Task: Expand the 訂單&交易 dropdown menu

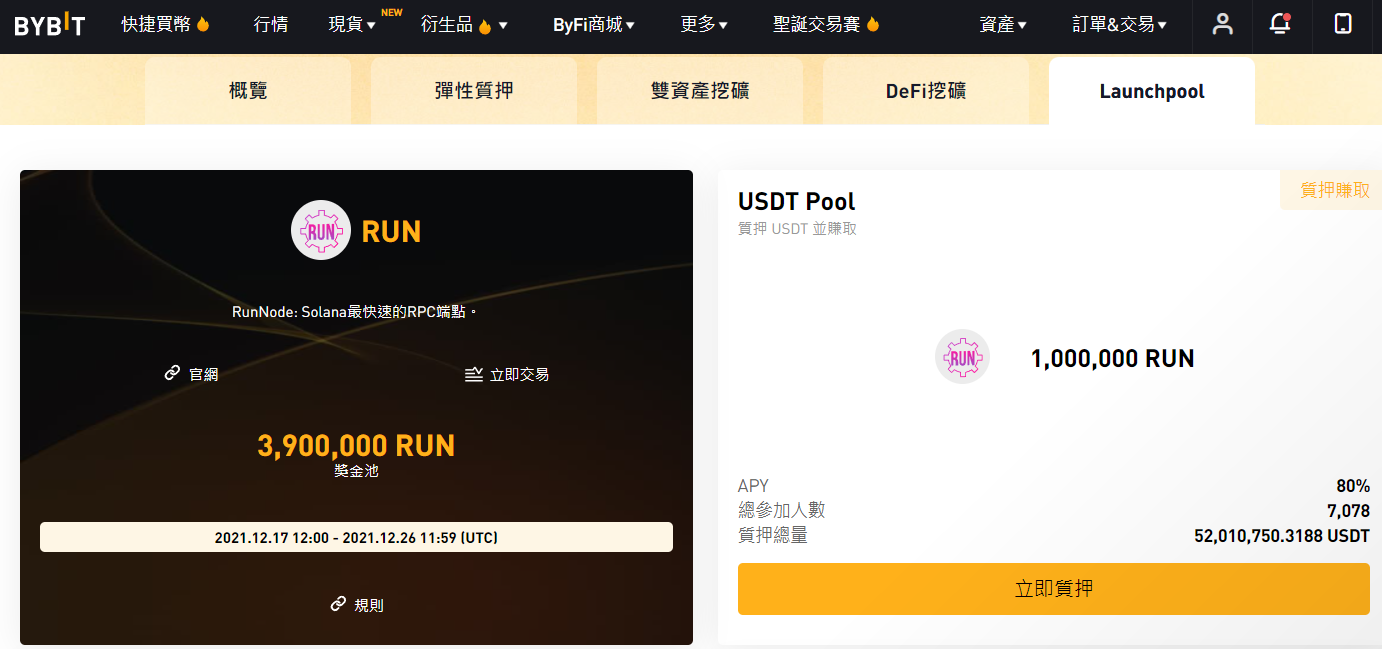Action: (x=1119, y=25)
